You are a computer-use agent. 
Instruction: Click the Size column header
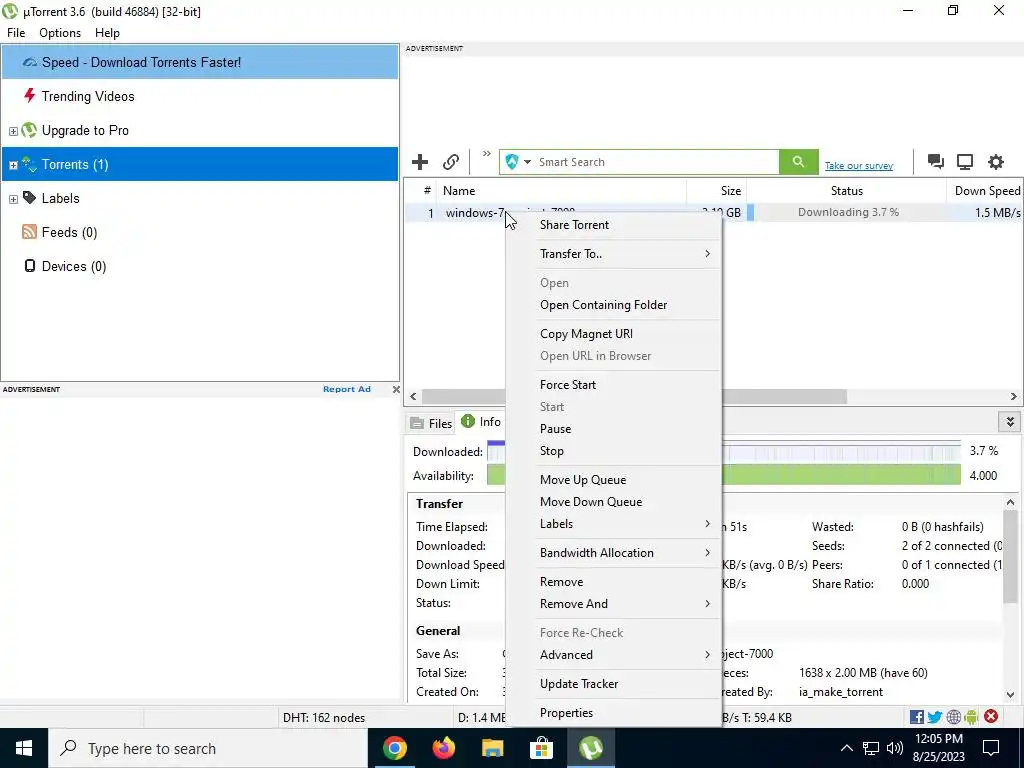(716, 191)
